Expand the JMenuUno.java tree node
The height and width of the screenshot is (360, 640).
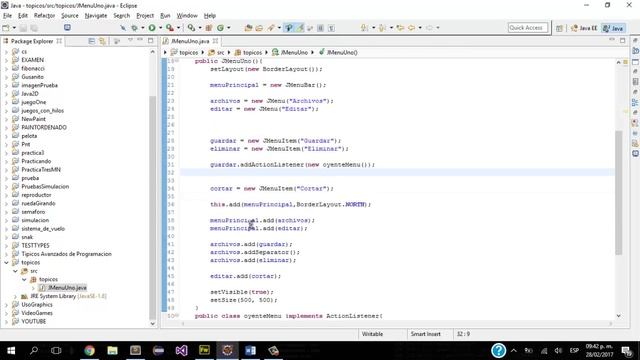(x=33, y=288)
